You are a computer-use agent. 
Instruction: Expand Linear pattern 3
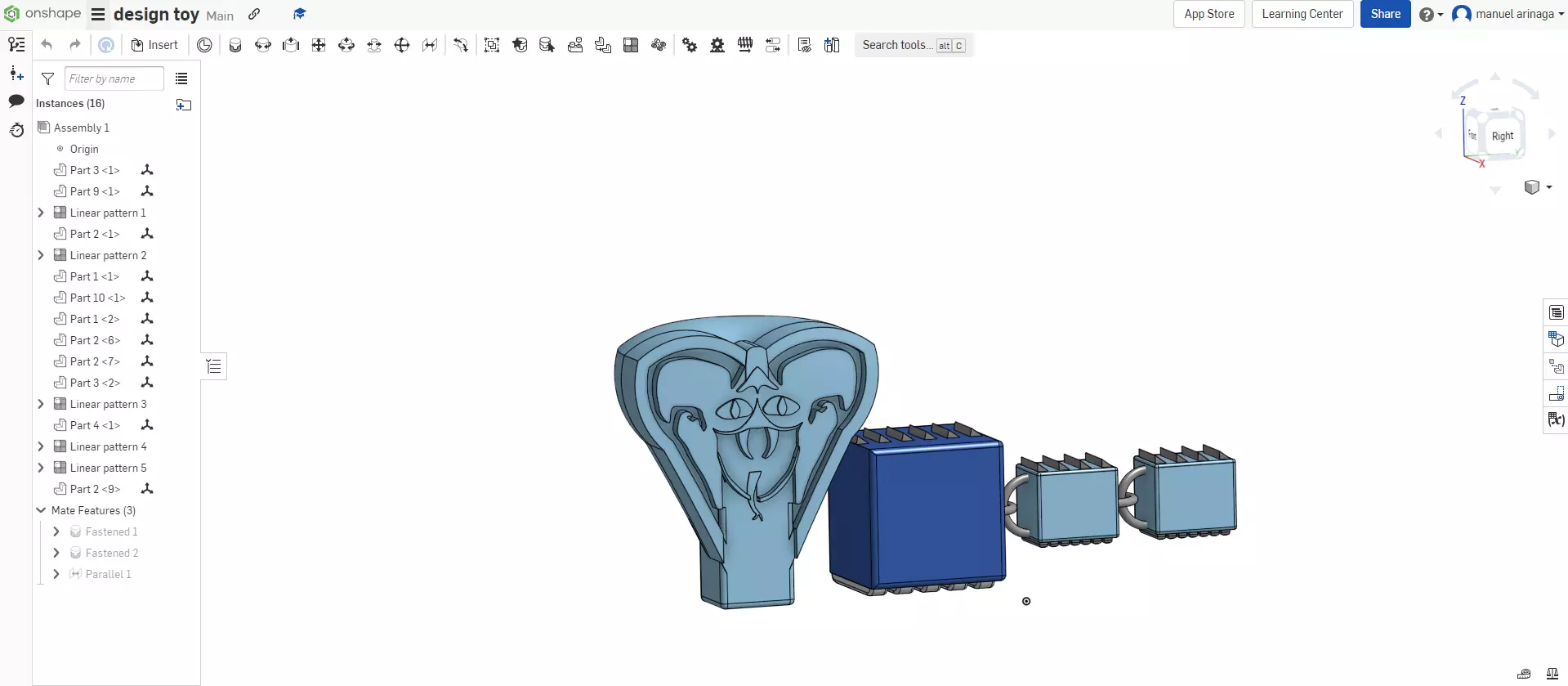click(x=41, y=404)
